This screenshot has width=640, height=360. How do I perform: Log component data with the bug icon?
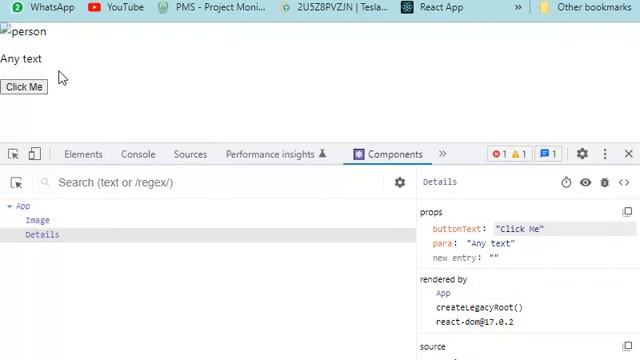point(604,182)
